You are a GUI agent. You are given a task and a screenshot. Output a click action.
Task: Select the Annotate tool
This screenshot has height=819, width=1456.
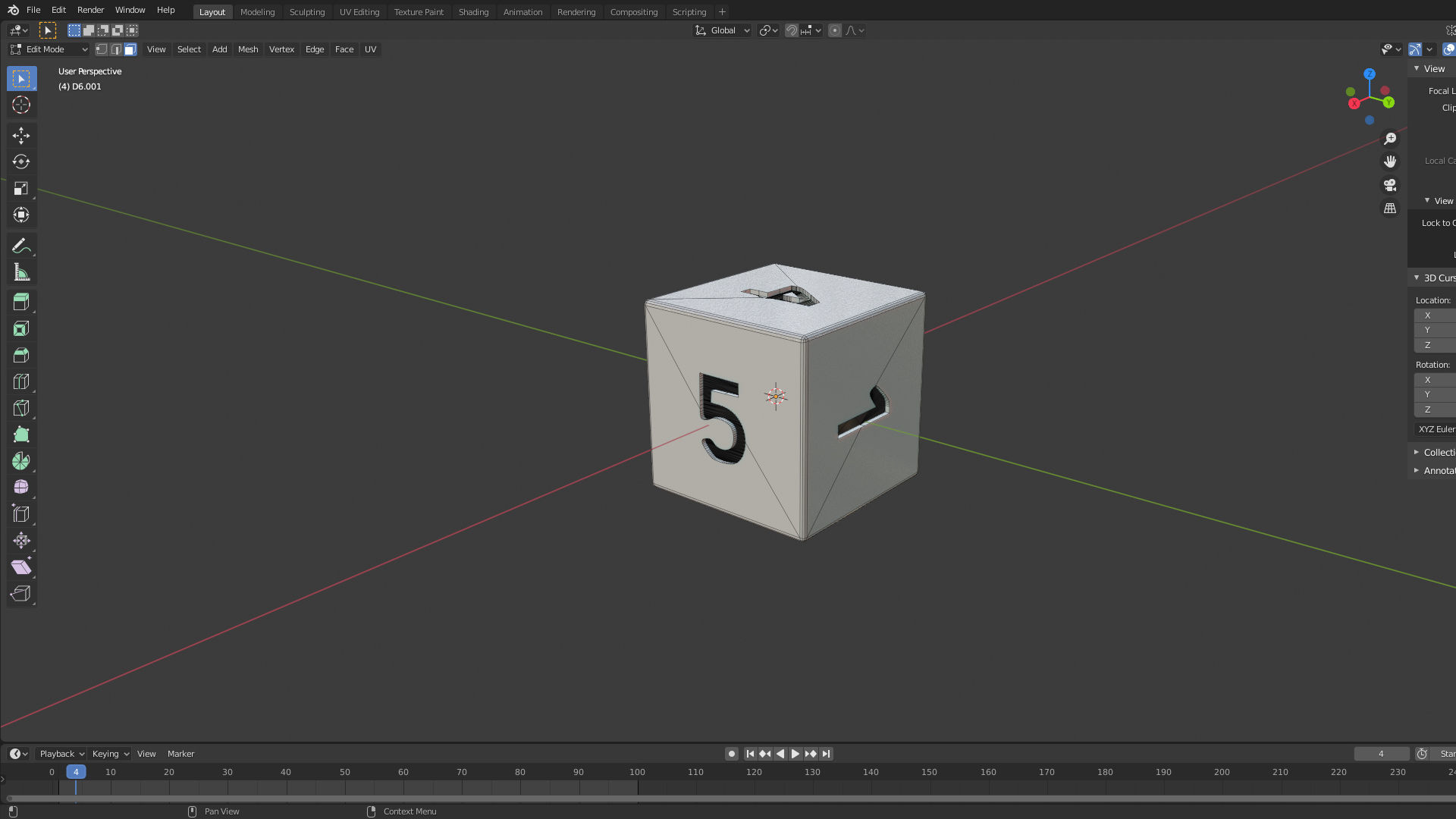pos(21,246)
